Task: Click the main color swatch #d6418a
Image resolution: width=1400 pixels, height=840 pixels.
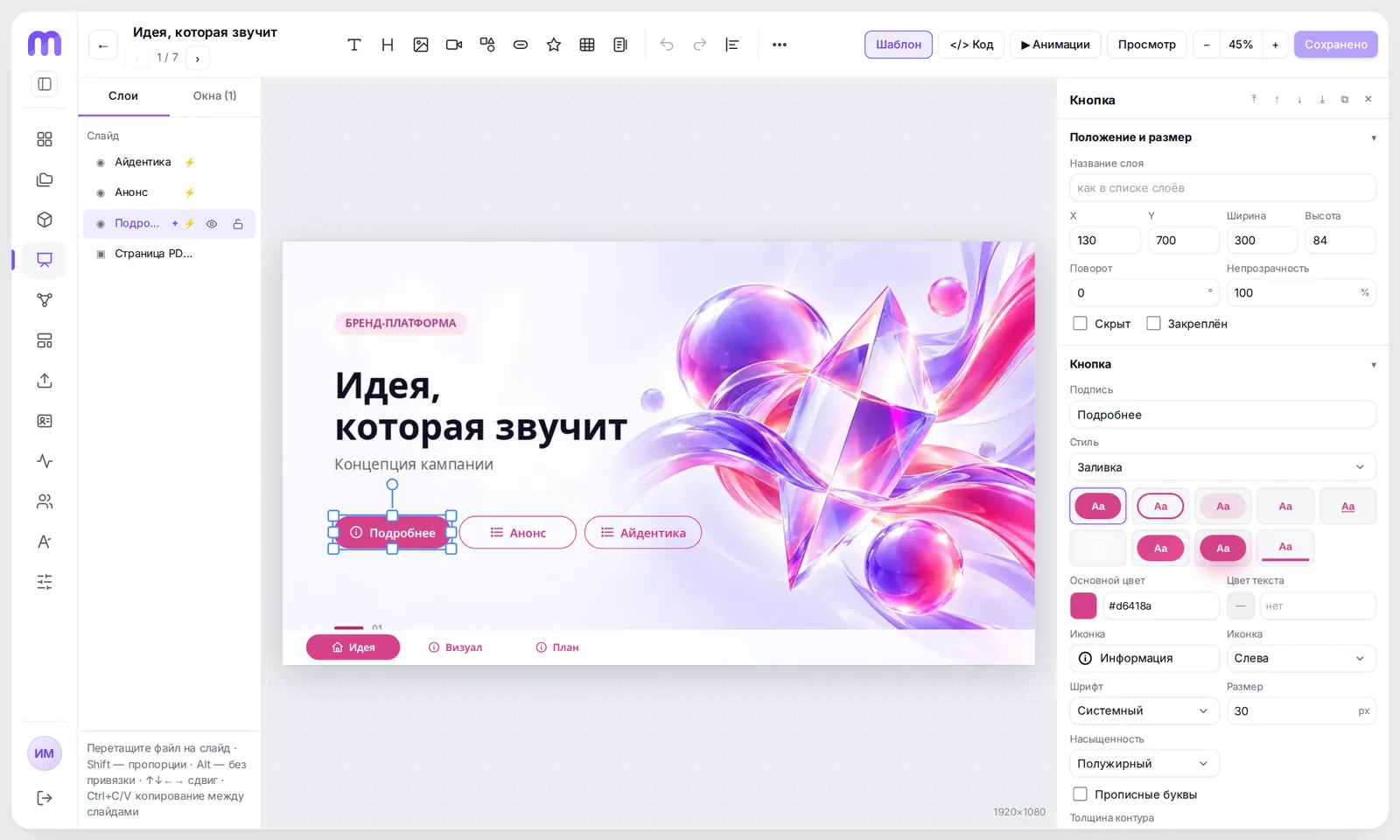Action: [1083, 605]
